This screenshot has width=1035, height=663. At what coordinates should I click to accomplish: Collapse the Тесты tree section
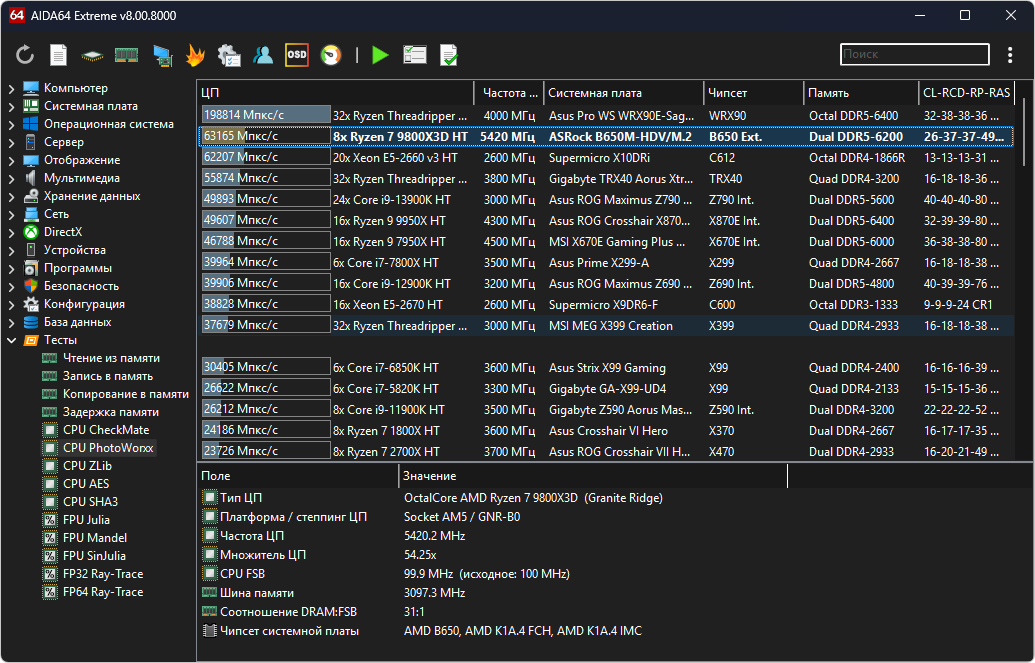click(x=11, y=340)
